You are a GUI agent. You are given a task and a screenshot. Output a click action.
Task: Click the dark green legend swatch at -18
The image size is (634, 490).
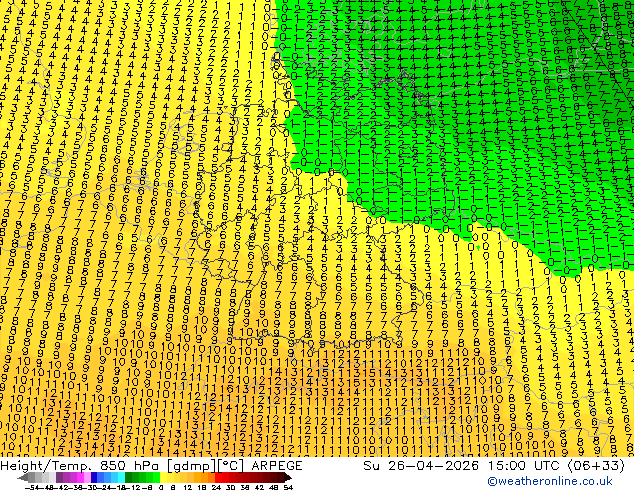coord(129,478)
